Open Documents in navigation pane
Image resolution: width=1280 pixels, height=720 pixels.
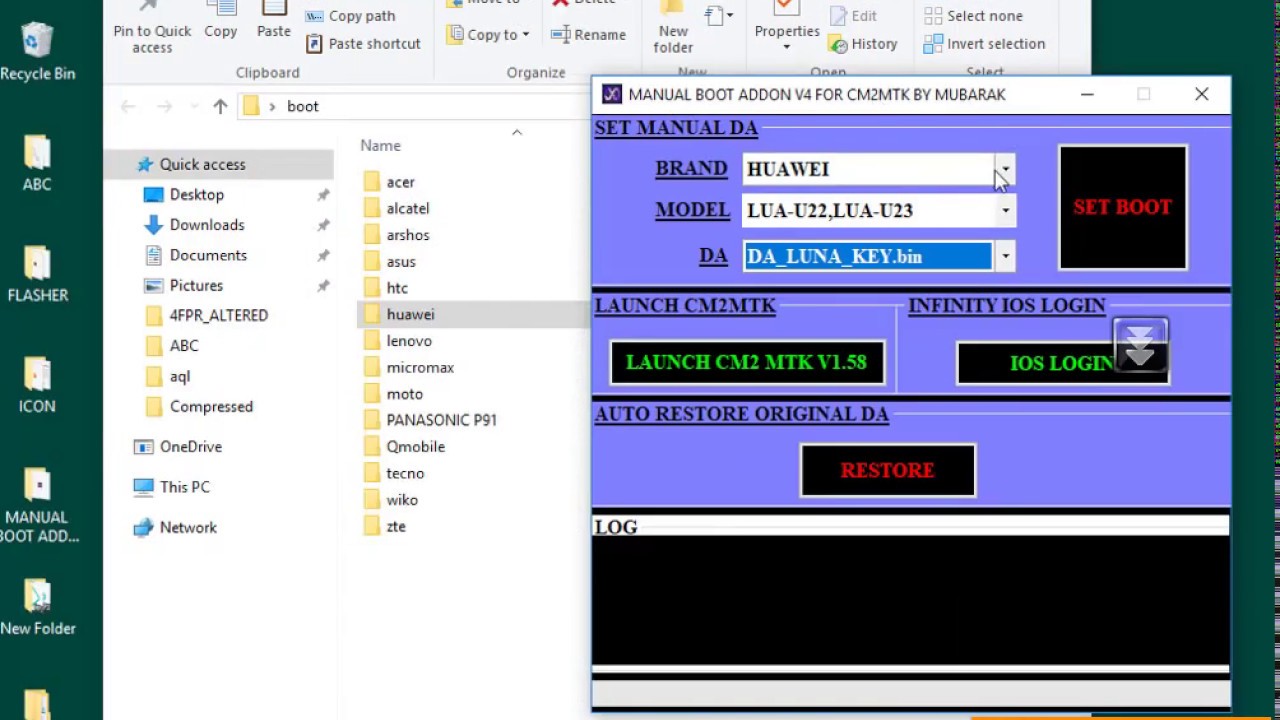click(x=208, y=255)
